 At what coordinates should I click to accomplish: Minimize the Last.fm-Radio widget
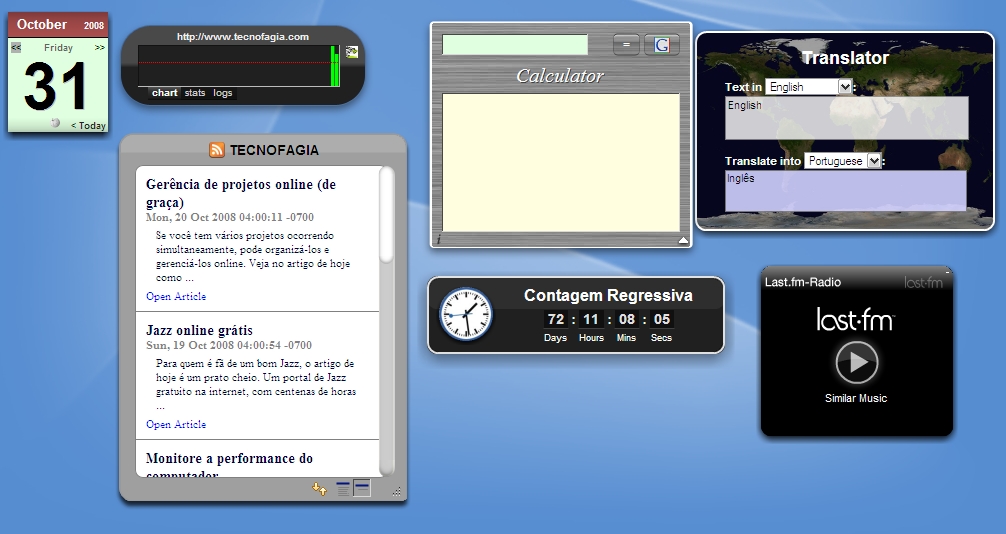tap(947, 272)
